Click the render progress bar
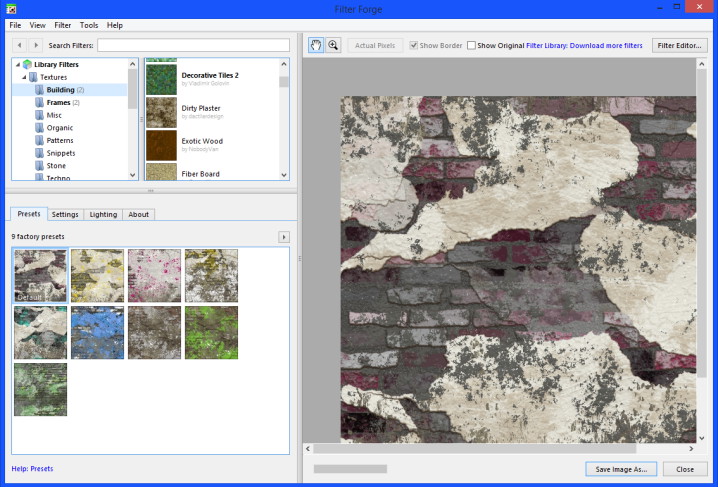718x487 pixels. pos(350,469)
